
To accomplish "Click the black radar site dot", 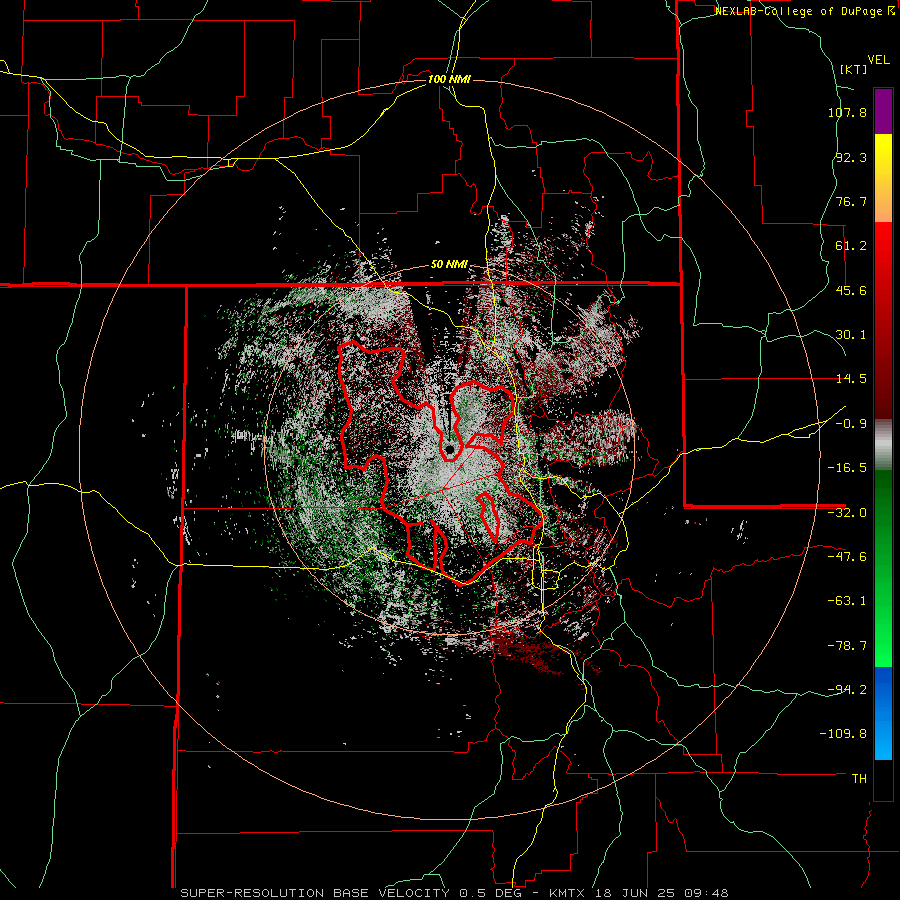I will click(x=449, y=449).
